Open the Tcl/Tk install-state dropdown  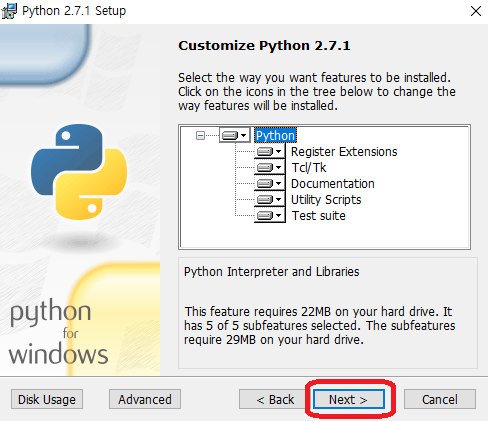270,167
